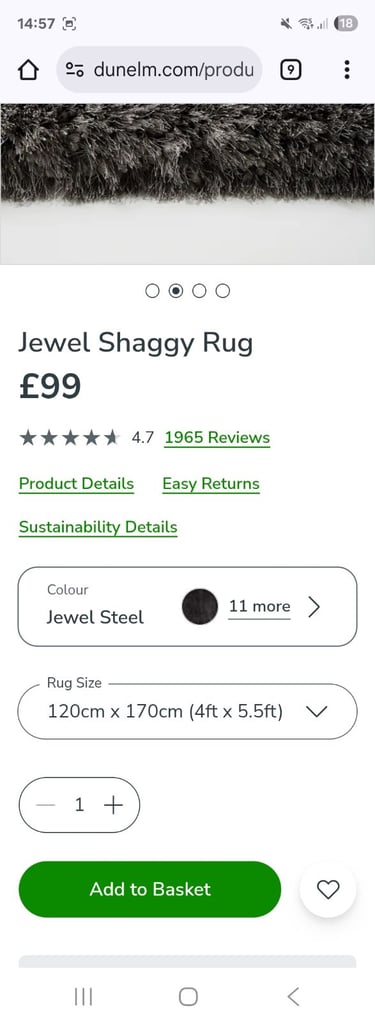Expand colour options via the chevron arrow
Image resolution: width=375 pixels, height=1024 pixels.
(x=314, y=607)
